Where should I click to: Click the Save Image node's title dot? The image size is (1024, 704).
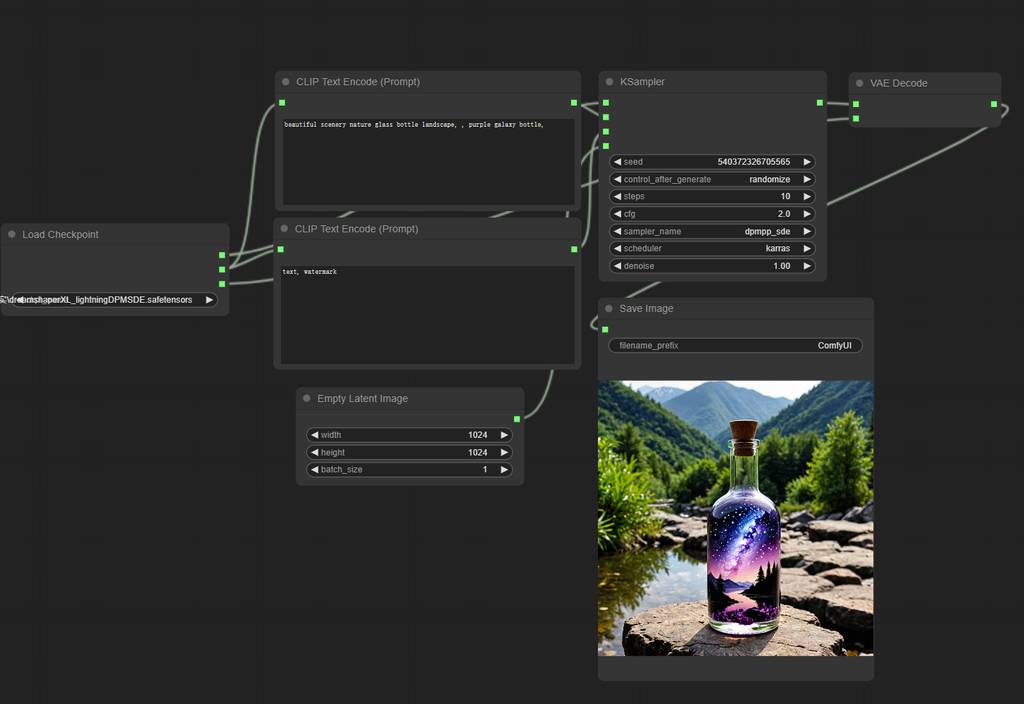608,309
